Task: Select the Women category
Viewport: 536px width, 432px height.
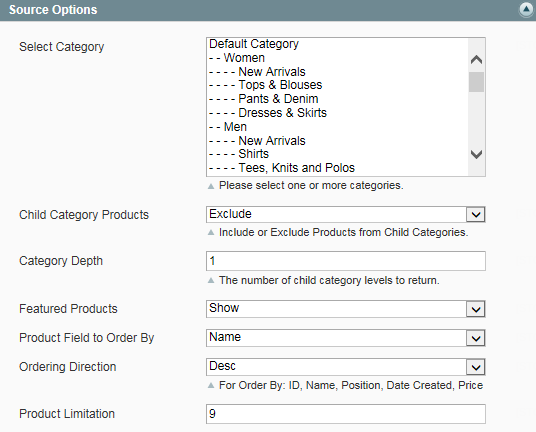Action: tap(337, 58)
